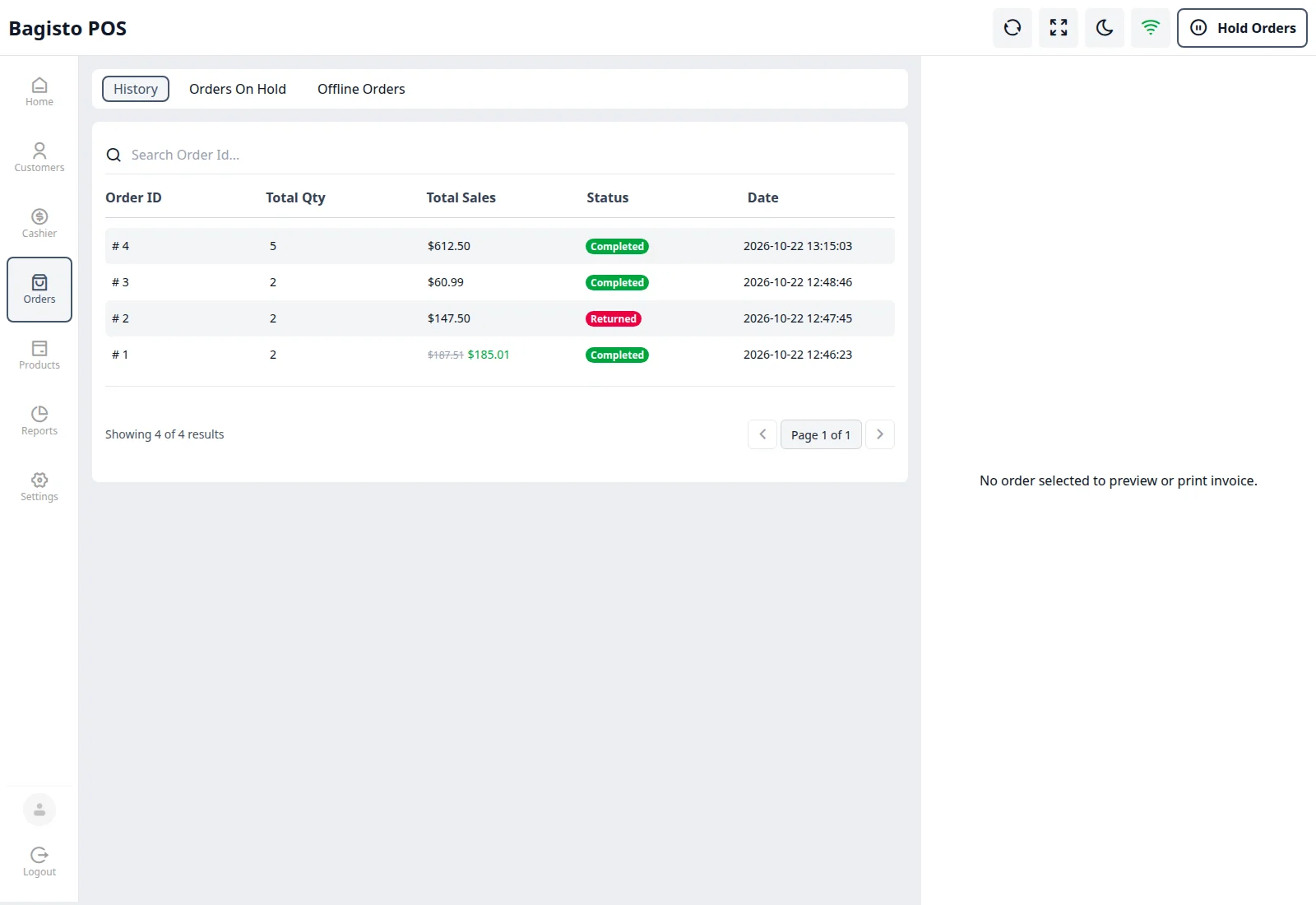Click the discounted $185.01 price
This screenshot has width=1316, height=905.
click(489, 355)
